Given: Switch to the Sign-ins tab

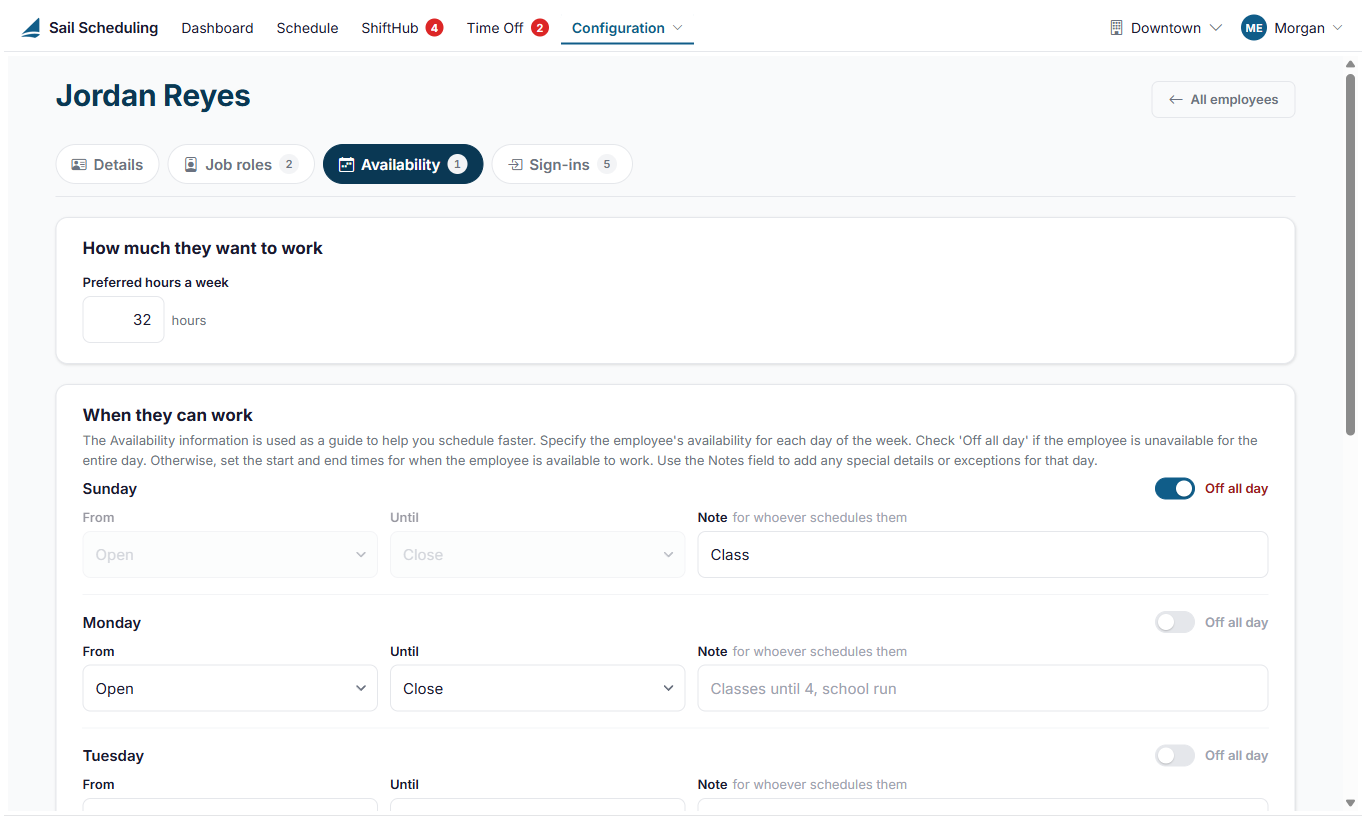Looking at the screenshot, I should pos(562,165).
